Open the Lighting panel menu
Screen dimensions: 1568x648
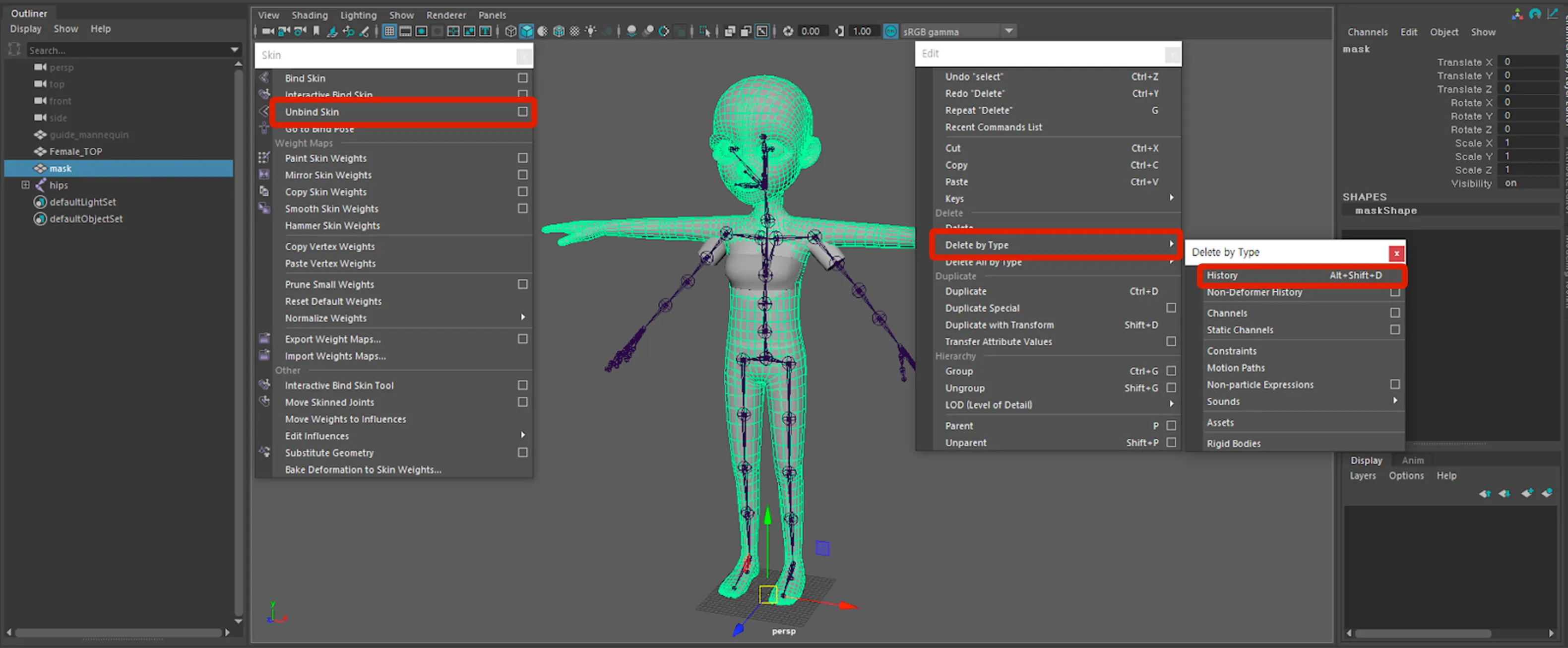point(358,15)
